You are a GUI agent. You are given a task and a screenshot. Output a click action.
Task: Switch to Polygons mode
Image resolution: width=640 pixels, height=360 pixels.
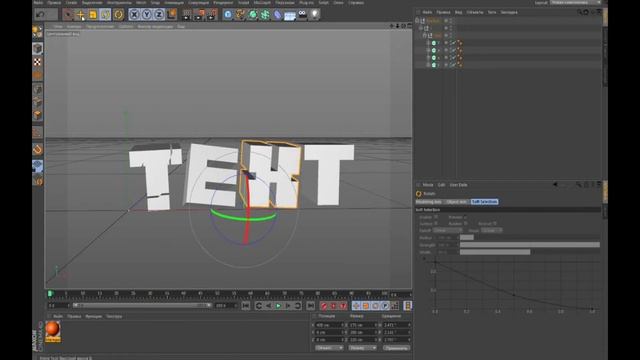click(x=37, y=116)
